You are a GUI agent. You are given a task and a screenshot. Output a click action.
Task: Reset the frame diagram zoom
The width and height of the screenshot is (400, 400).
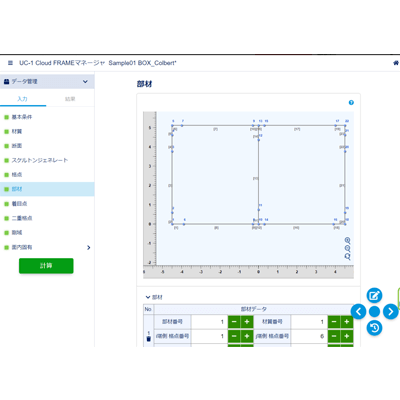click(347, 256)
